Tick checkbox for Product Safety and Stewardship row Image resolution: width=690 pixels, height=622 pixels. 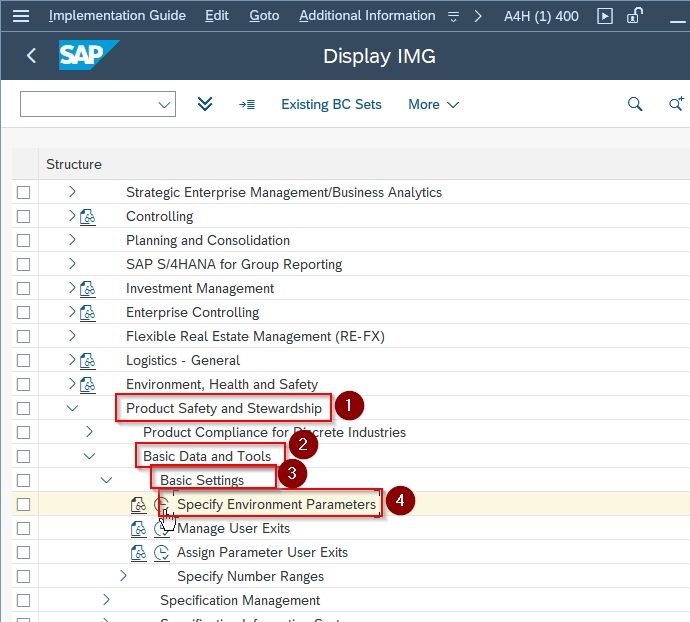[x=23, y=409]
